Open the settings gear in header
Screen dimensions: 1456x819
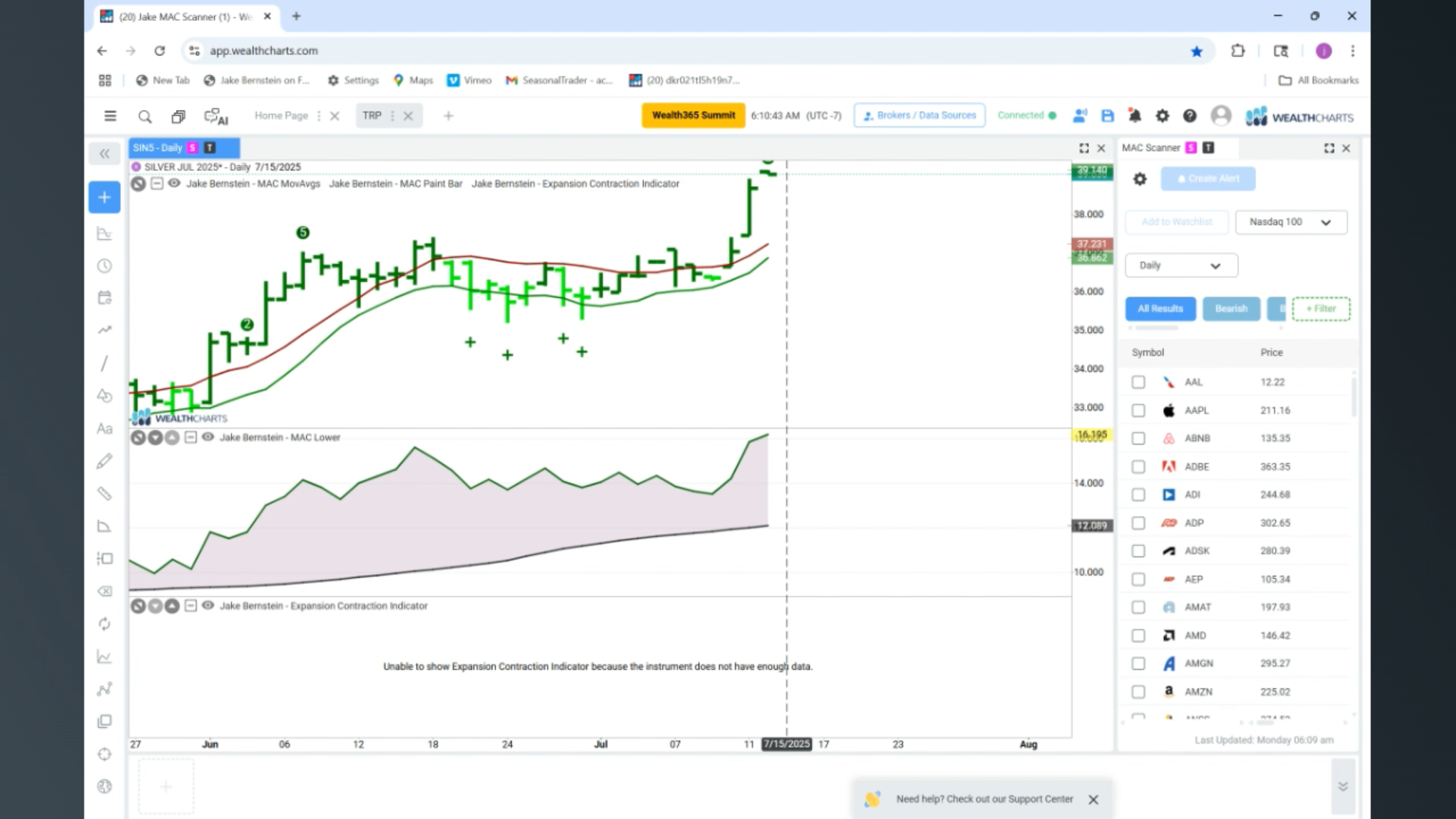tap(1162, 116)
